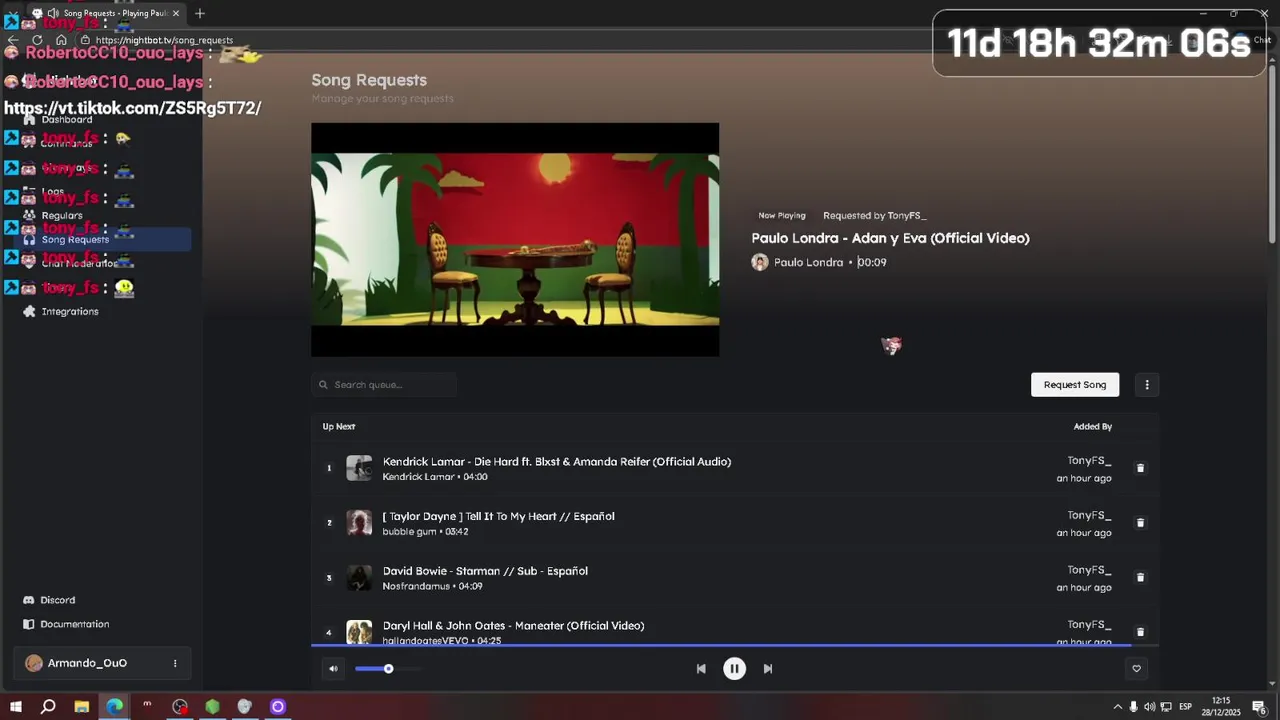Open Taylor Dayne song thumbnail
The image size is (1280, 720).
pos(359,523)
